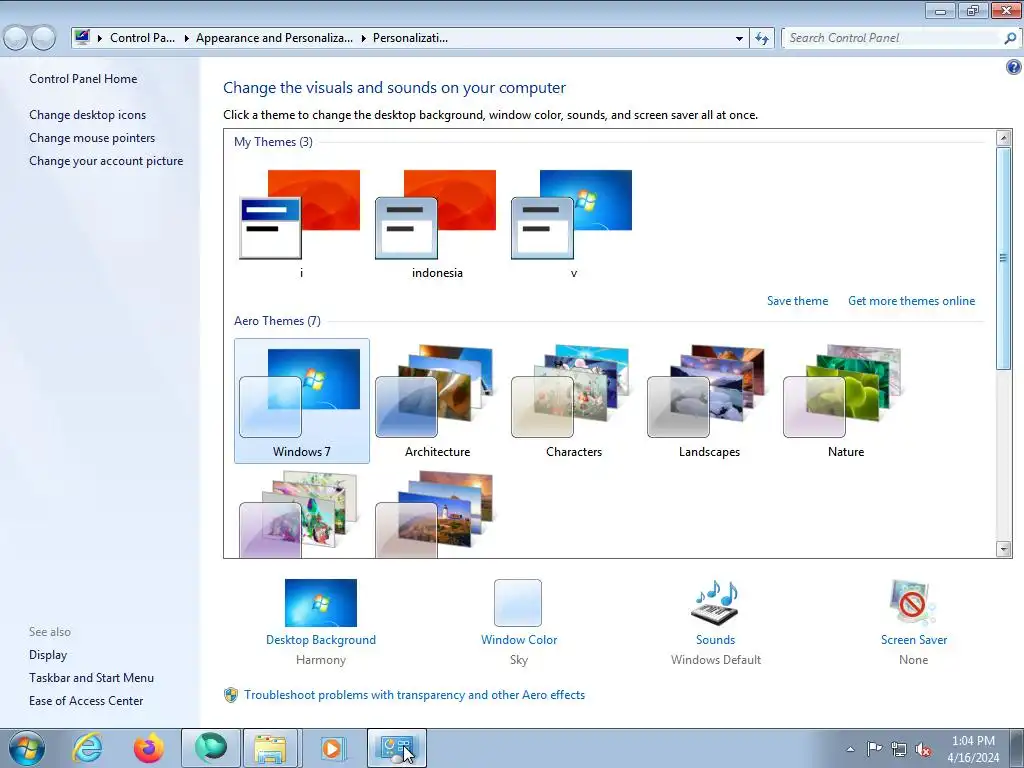Click Save theme link

(x=797, y=301)
